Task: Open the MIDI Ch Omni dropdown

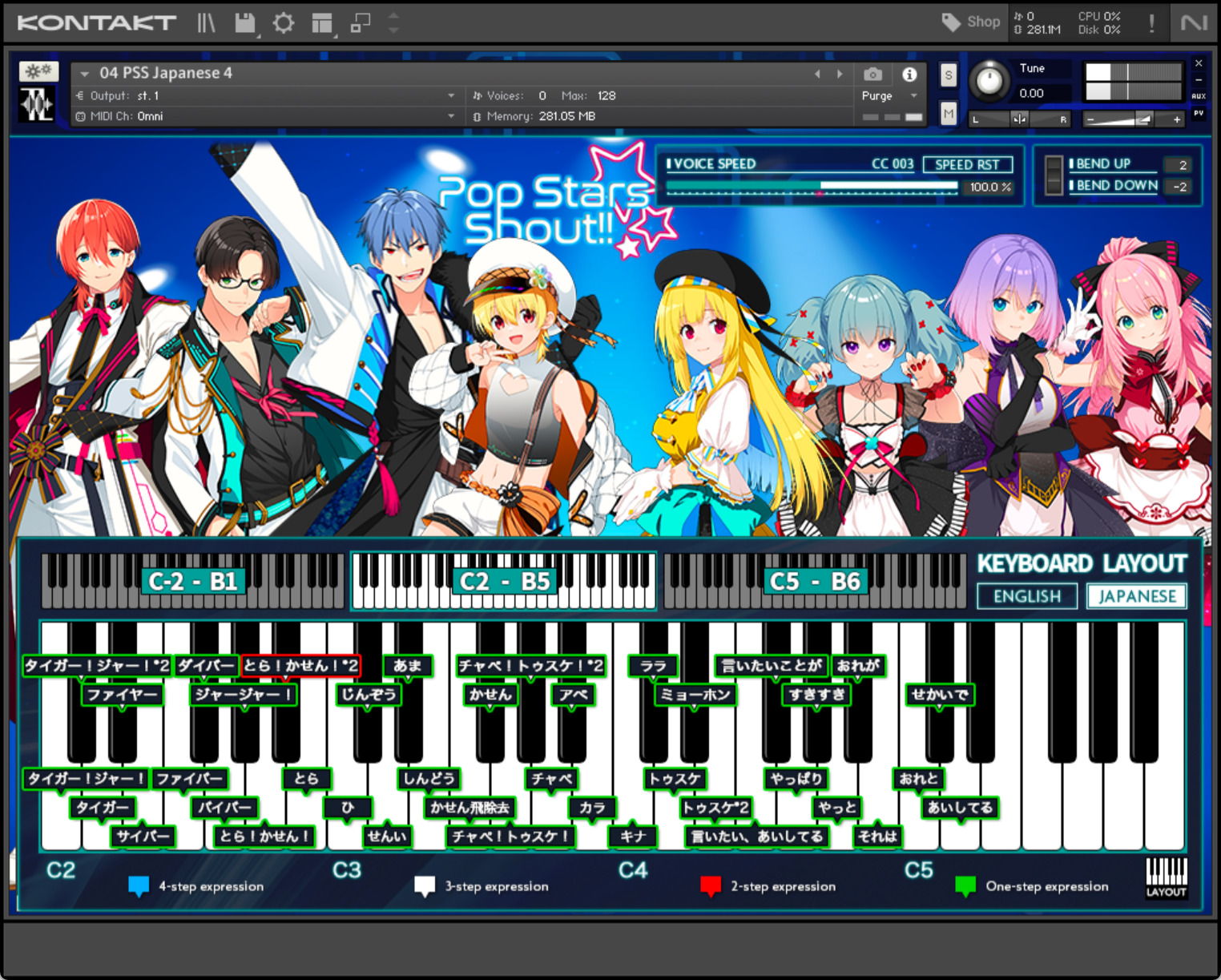Action: [x=267, y=116]
